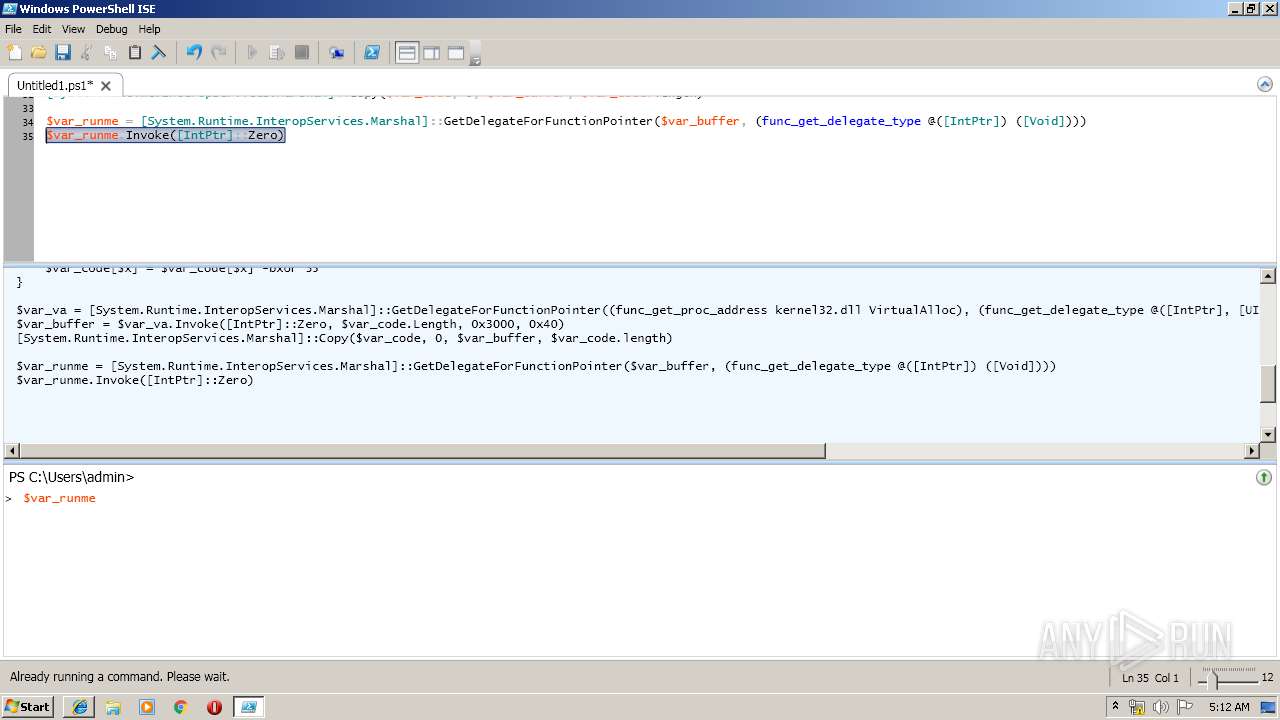This screenshot has height=720, width=1280.
Task: Close the Untitled1.ps1 tab with its X
Action: pos(106,86)
